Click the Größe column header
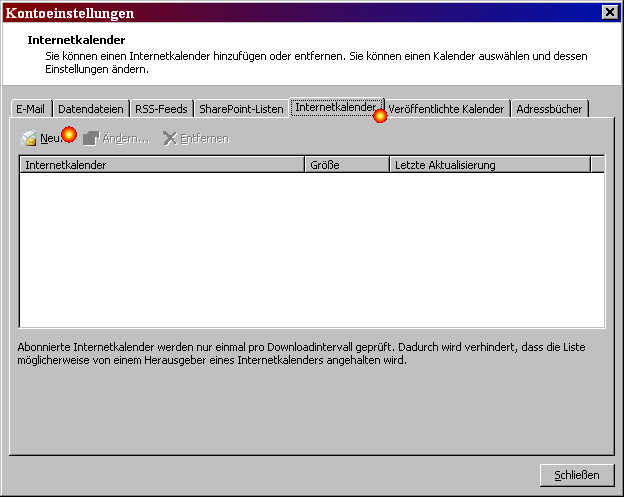 (x=346, y=165)
